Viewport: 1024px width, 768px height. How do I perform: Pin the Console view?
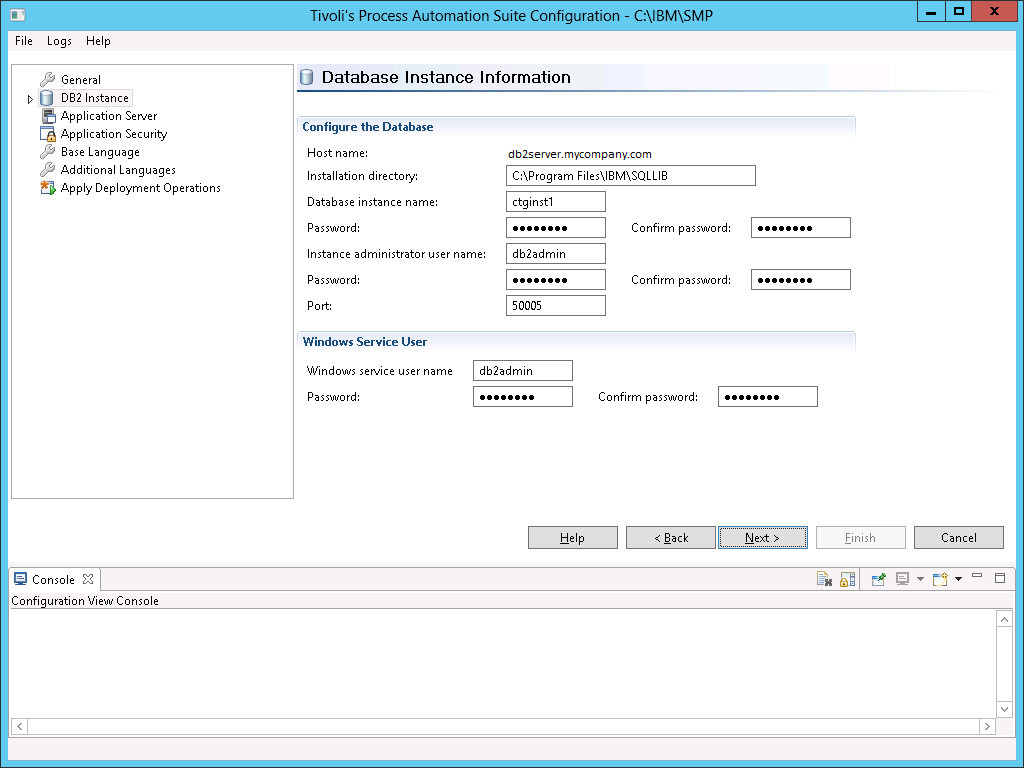pyautogui.click(x=878, y=579)
